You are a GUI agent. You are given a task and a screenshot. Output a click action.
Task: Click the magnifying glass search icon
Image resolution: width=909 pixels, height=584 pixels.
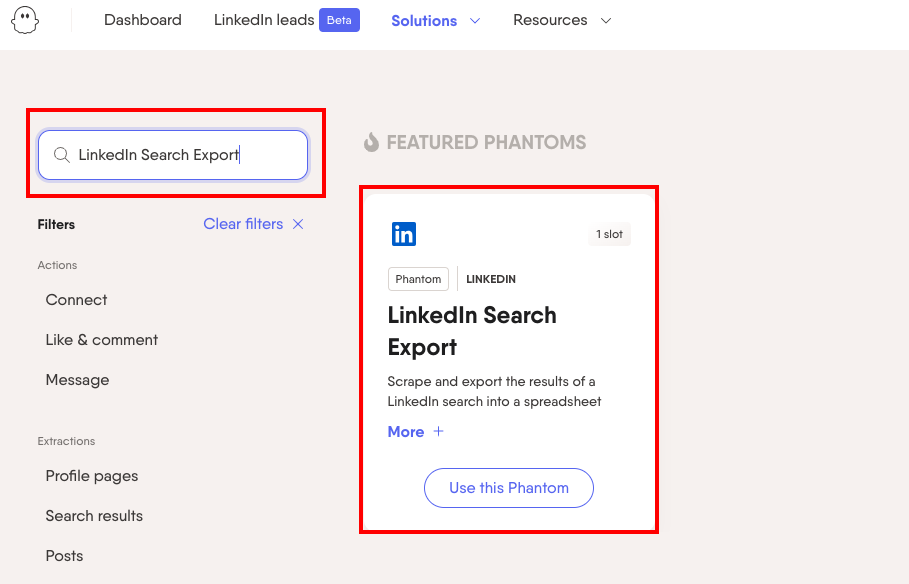click(x=61, y=155)
